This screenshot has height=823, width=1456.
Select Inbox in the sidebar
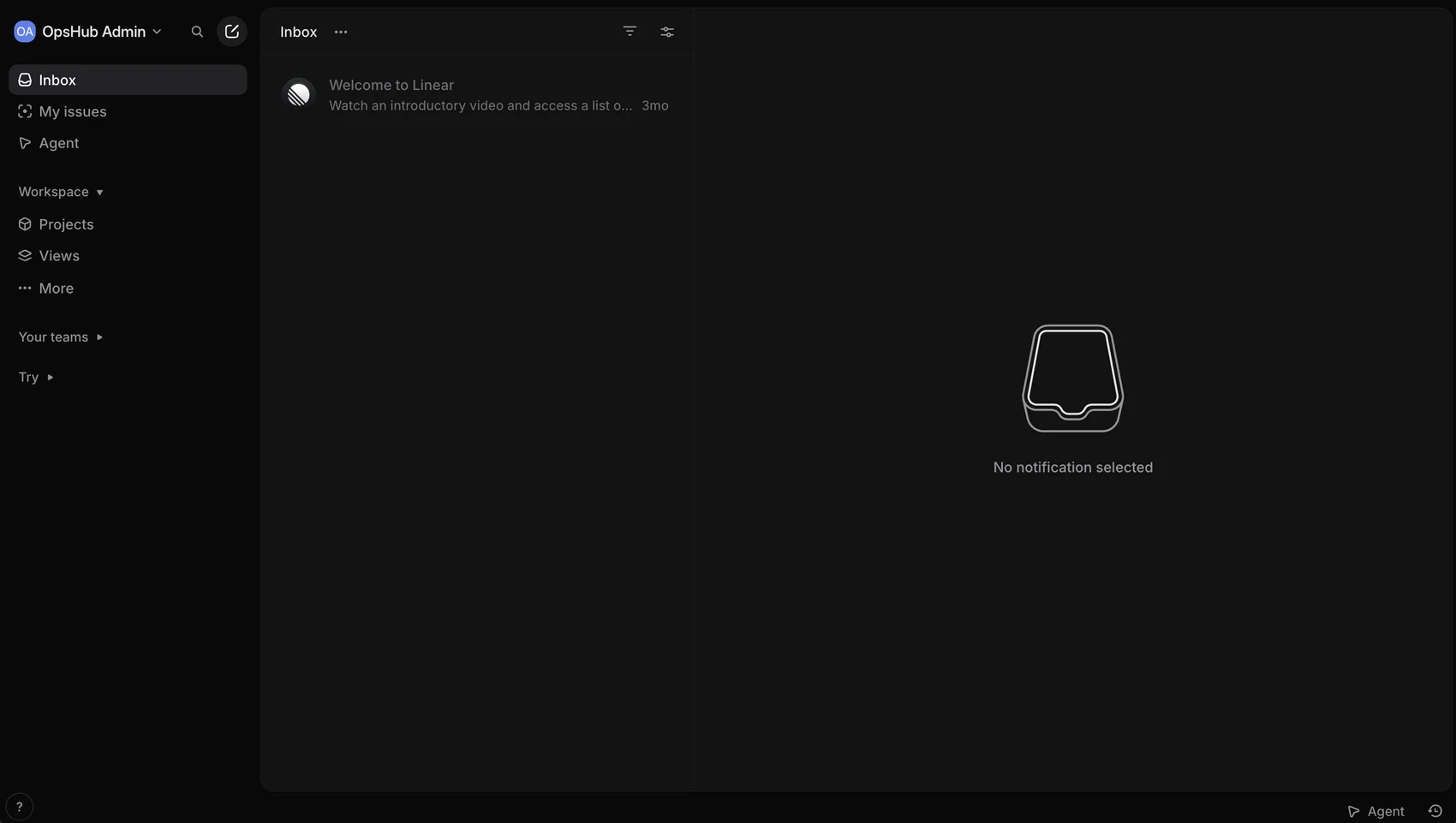coord(128,80)
